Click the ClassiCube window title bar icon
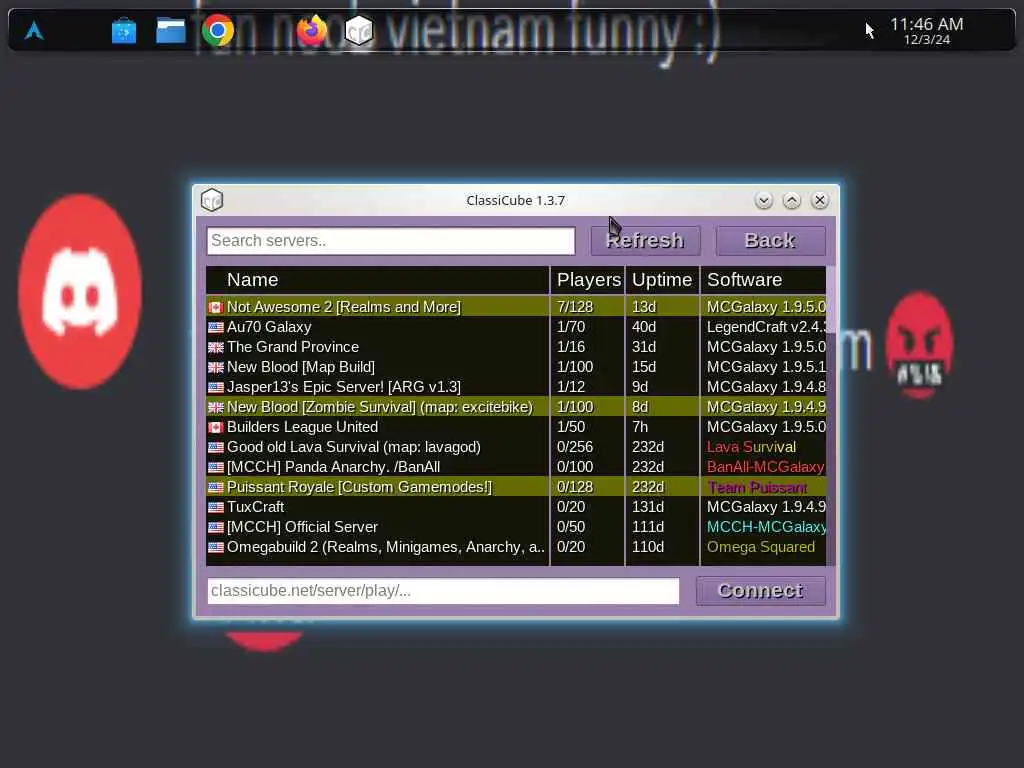1024x768 pixels. coord(212,200)
